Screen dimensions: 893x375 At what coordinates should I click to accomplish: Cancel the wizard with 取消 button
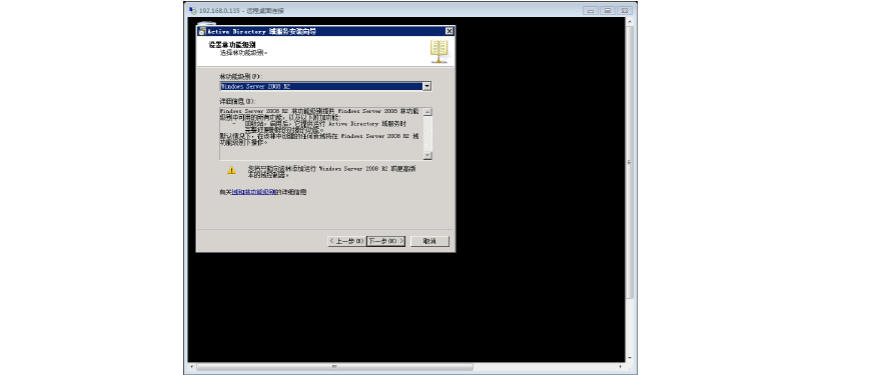pyautogui.click(x=430, y=241)
